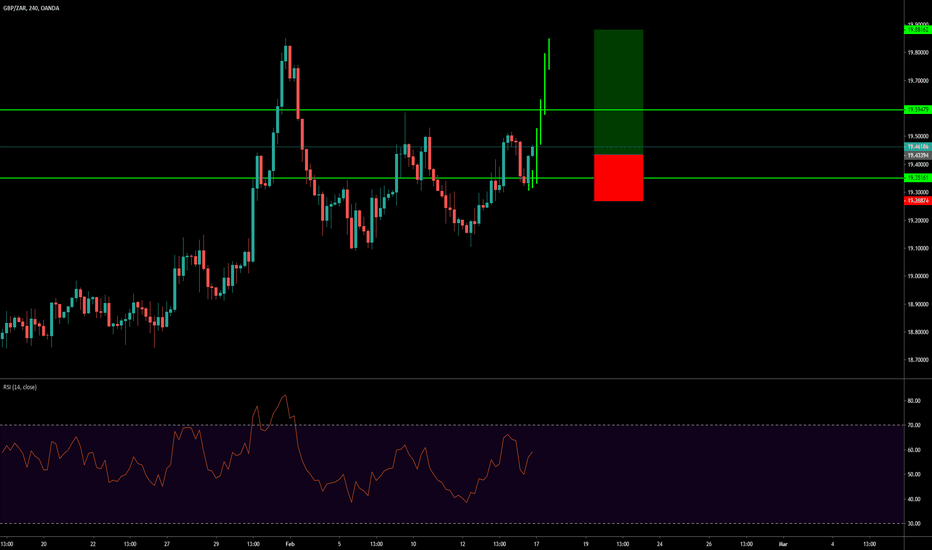Image resolution: width=932 pixels, height=550 pixels.
Task: Click the Feb date on the time axis
Action: [x=290, y=544]
